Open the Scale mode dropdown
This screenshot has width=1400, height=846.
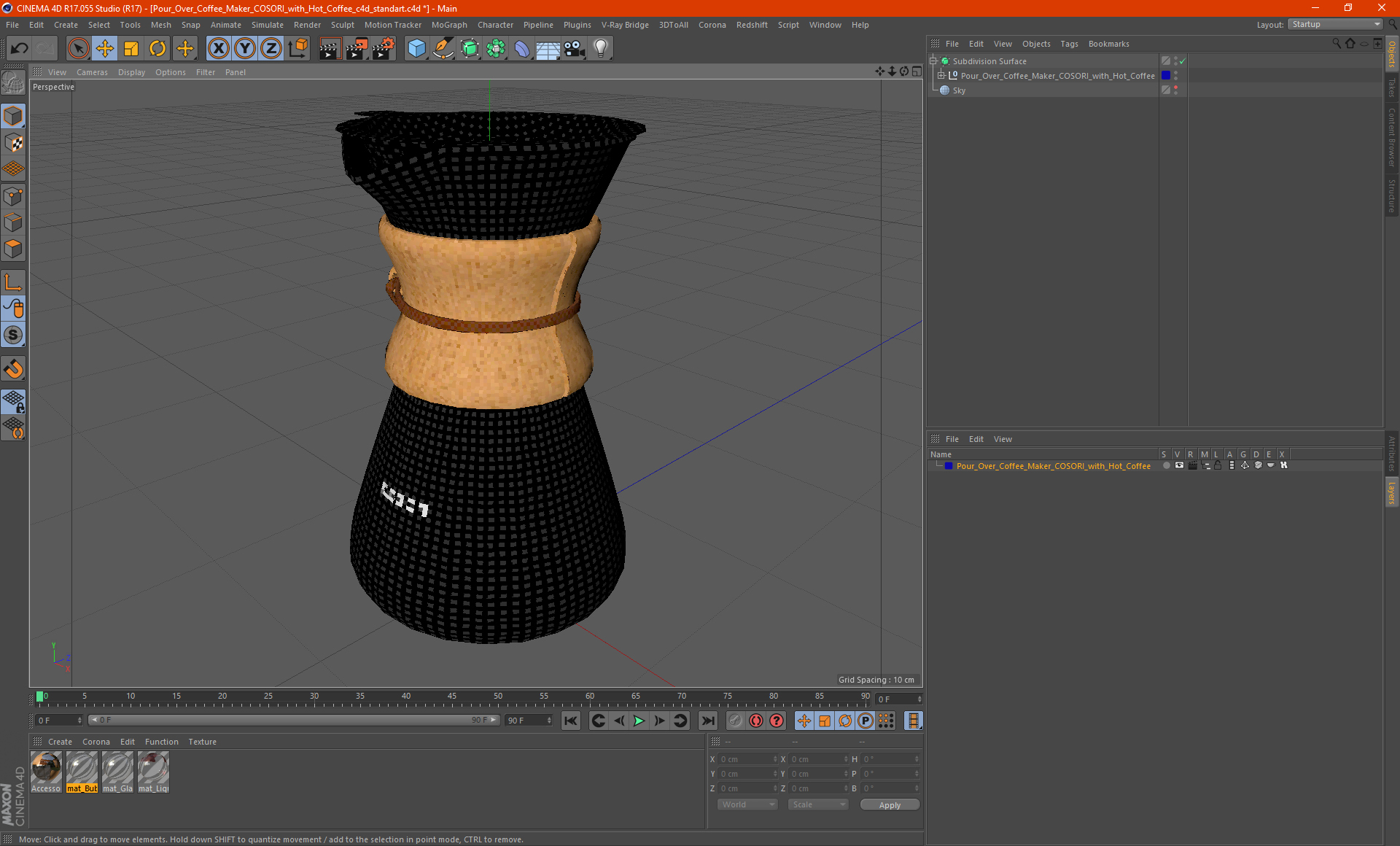click(818, 804)
